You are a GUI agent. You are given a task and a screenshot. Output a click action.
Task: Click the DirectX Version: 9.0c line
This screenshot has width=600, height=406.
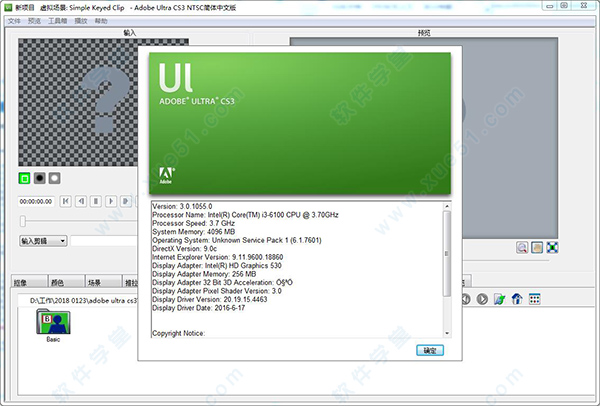pos(184,249)
